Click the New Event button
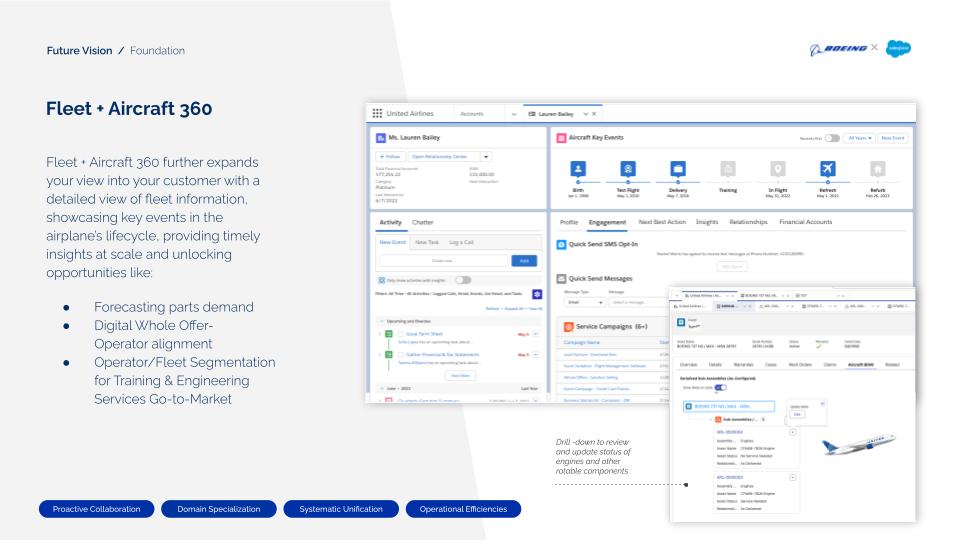The width and height of the screenshot is (960, 540). tap(893, 138)
